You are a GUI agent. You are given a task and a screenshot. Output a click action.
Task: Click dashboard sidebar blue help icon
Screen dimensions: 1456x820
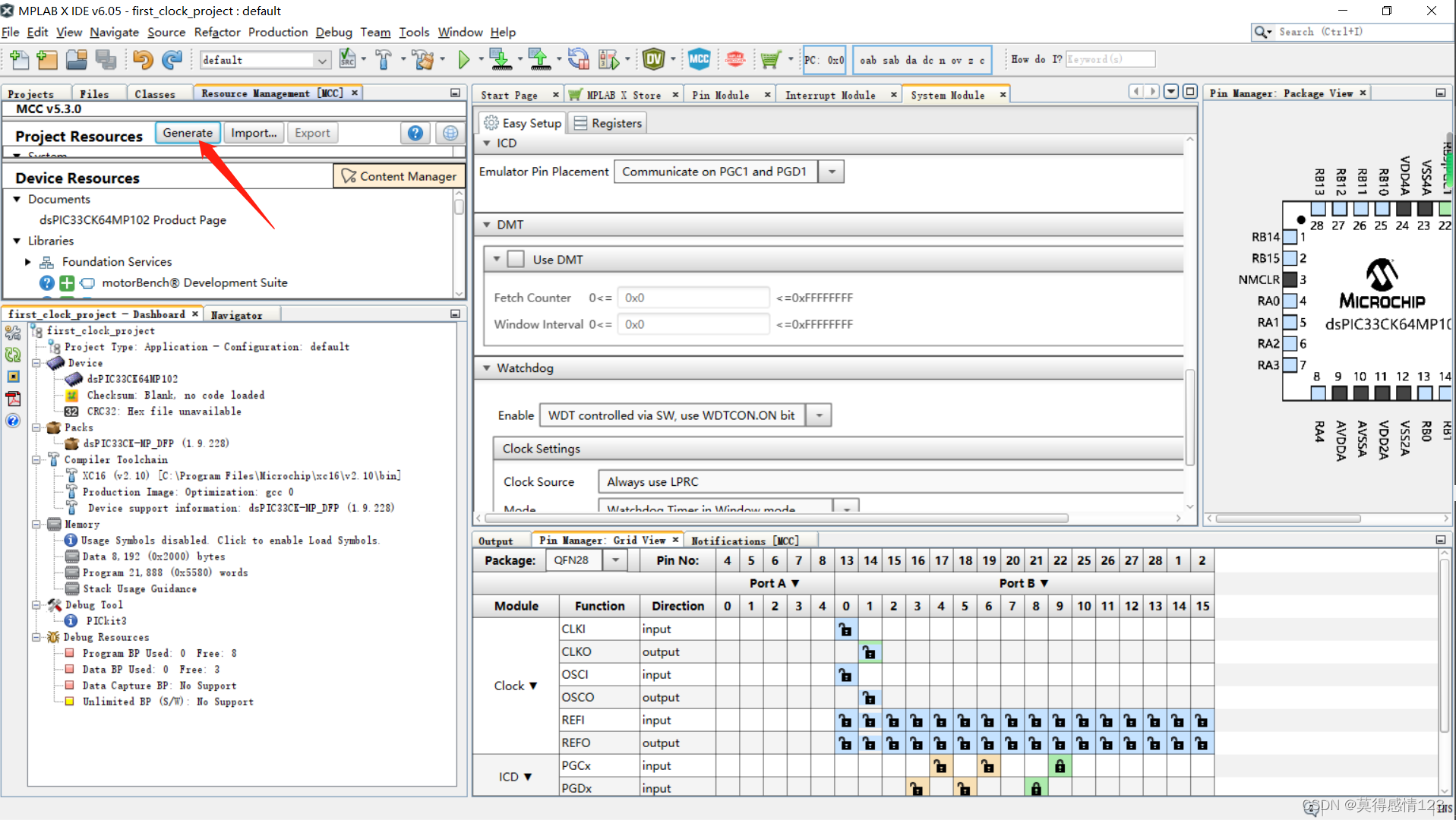click(13, 421)
